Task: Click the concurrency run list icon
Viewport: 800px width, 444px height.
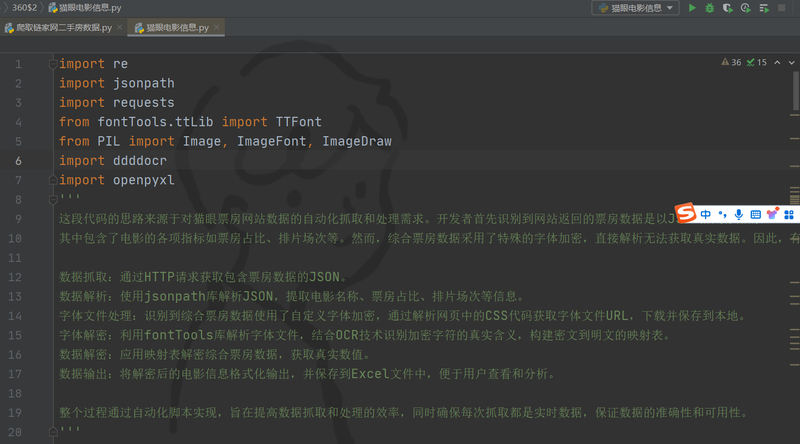Action: pyautogui.click(x=764, y=8)
